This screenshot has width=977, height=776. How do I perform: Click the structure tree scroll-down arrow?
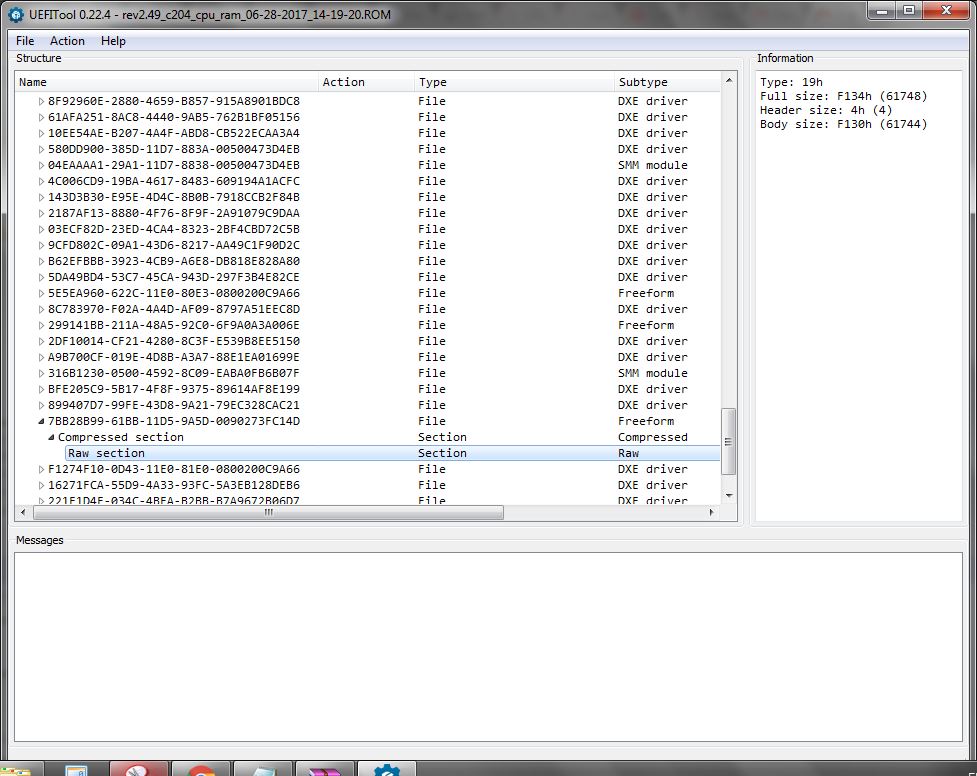728,496
